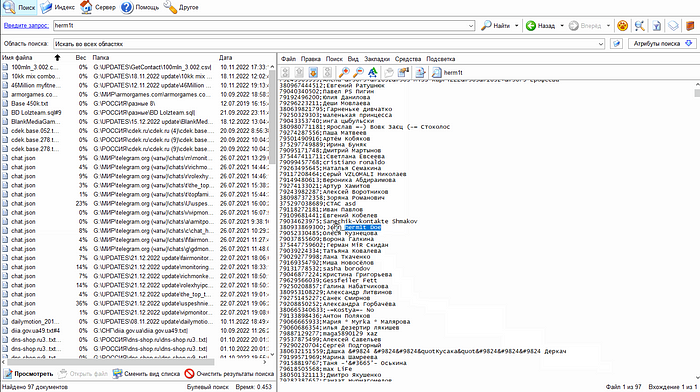The image size is (700, 392).
Task: Select the 10kk mix combo file row
Action: 134,76
